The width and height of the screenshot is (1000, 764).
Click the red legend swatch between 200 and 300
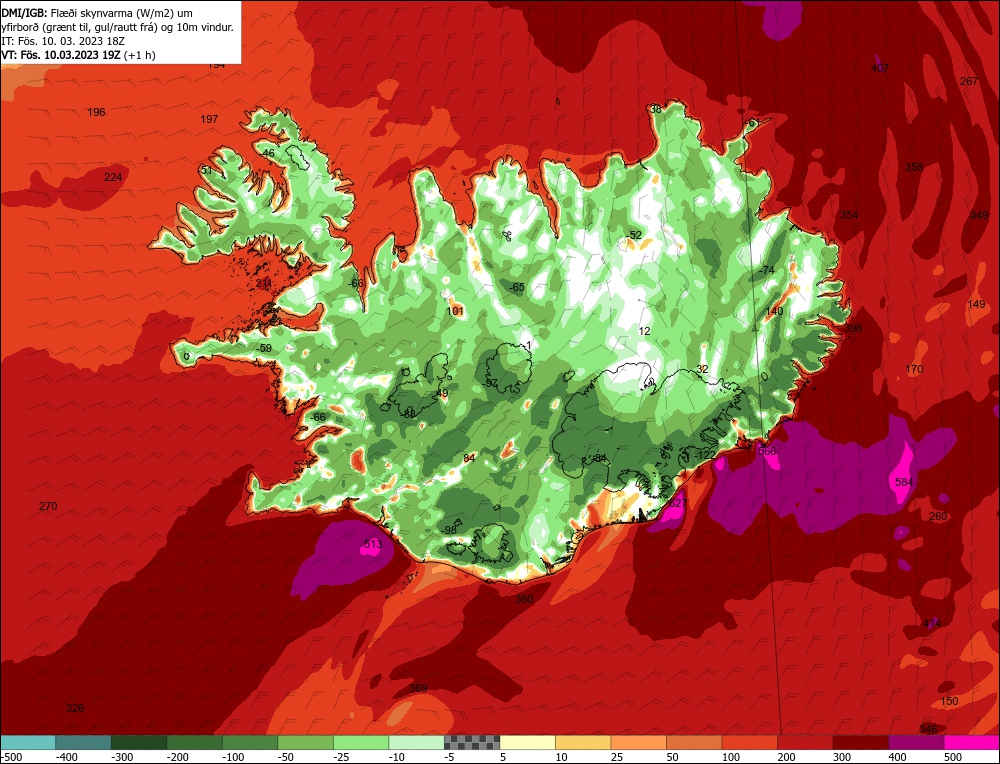(x=805, y=742)
